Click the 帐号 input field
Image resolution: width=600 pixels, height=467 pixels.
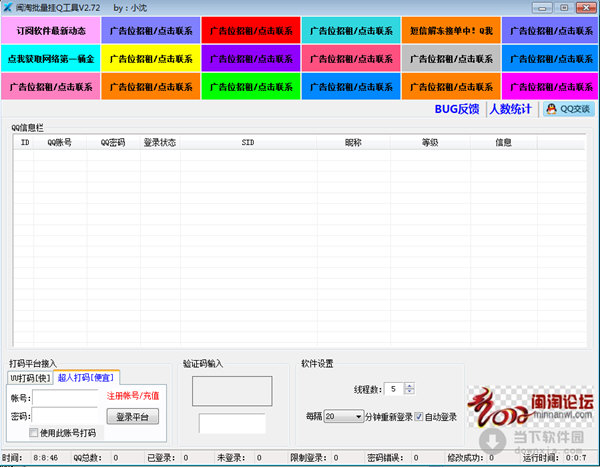click(66, 398)
